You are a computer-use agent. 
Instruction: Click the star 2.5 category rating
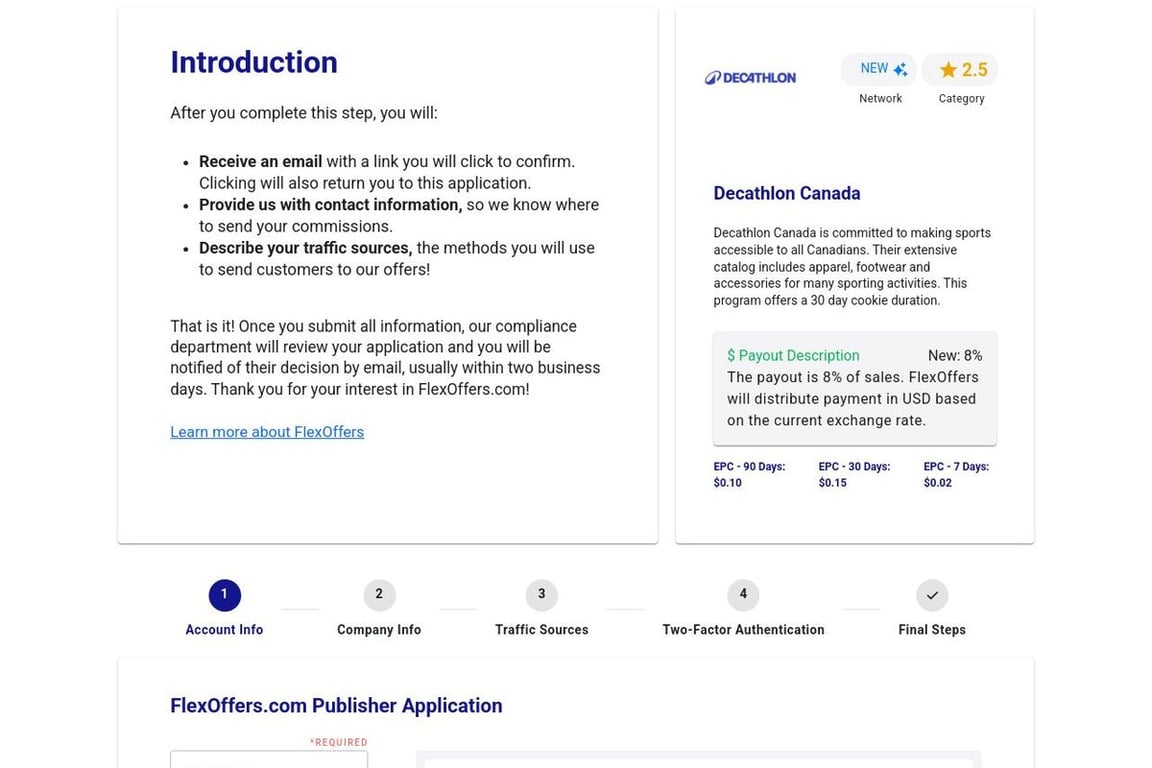pos(960,69)
